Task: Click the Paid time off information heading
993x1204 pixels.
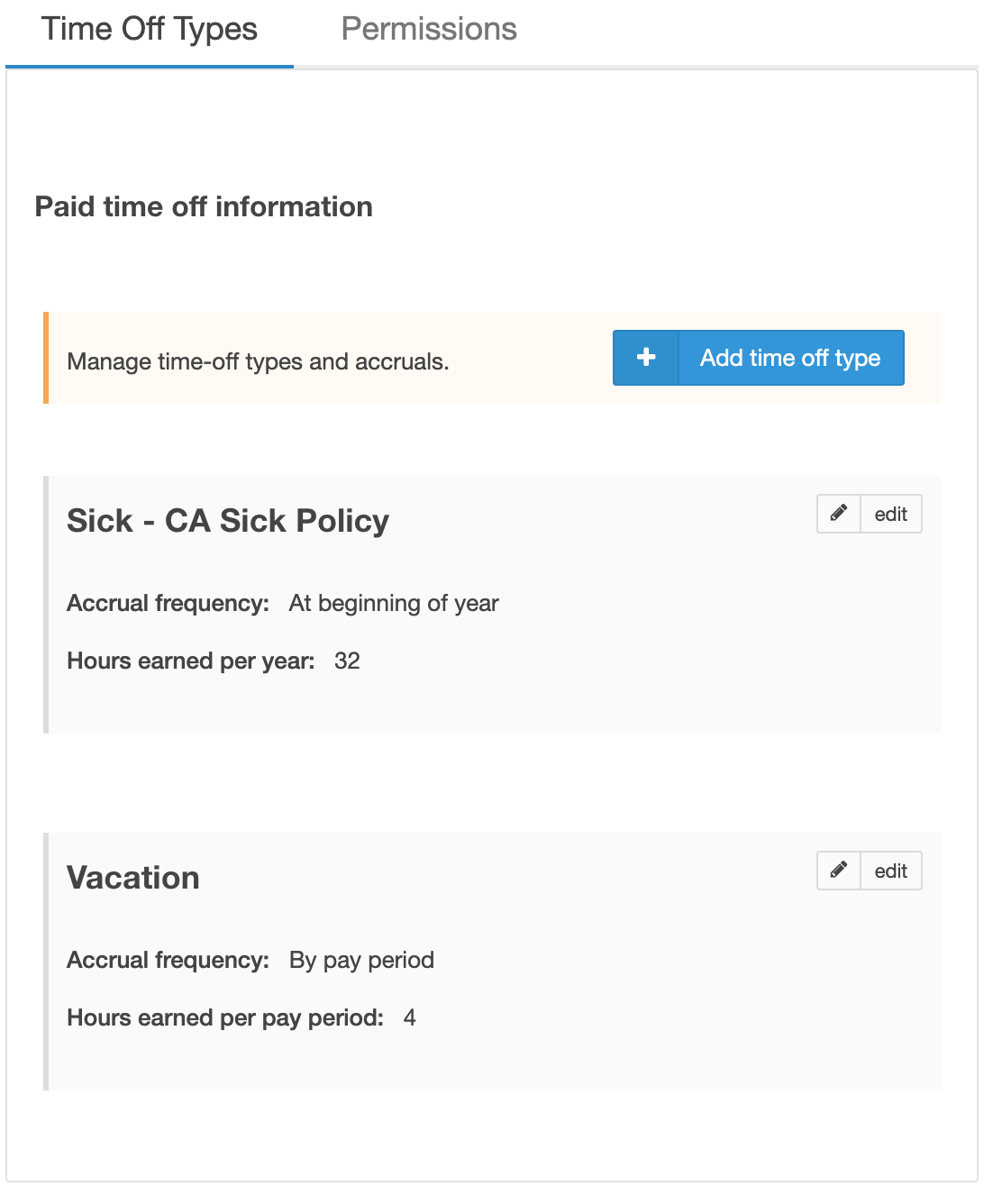Action: (x=204, y=206)
